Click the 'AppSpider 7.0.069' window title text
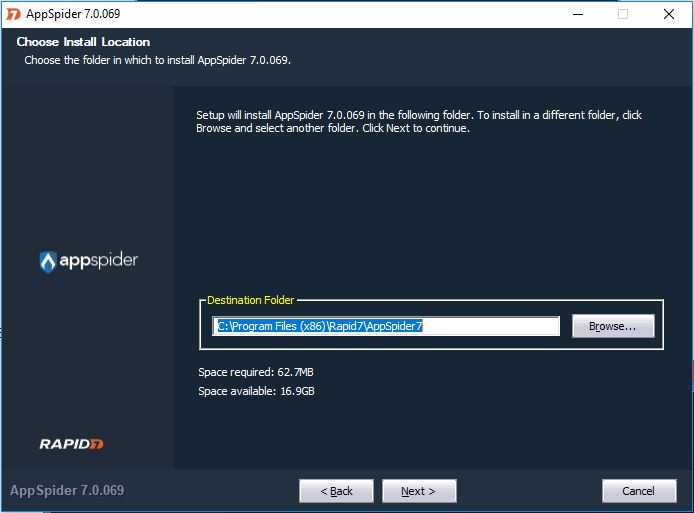 [73, 14]
